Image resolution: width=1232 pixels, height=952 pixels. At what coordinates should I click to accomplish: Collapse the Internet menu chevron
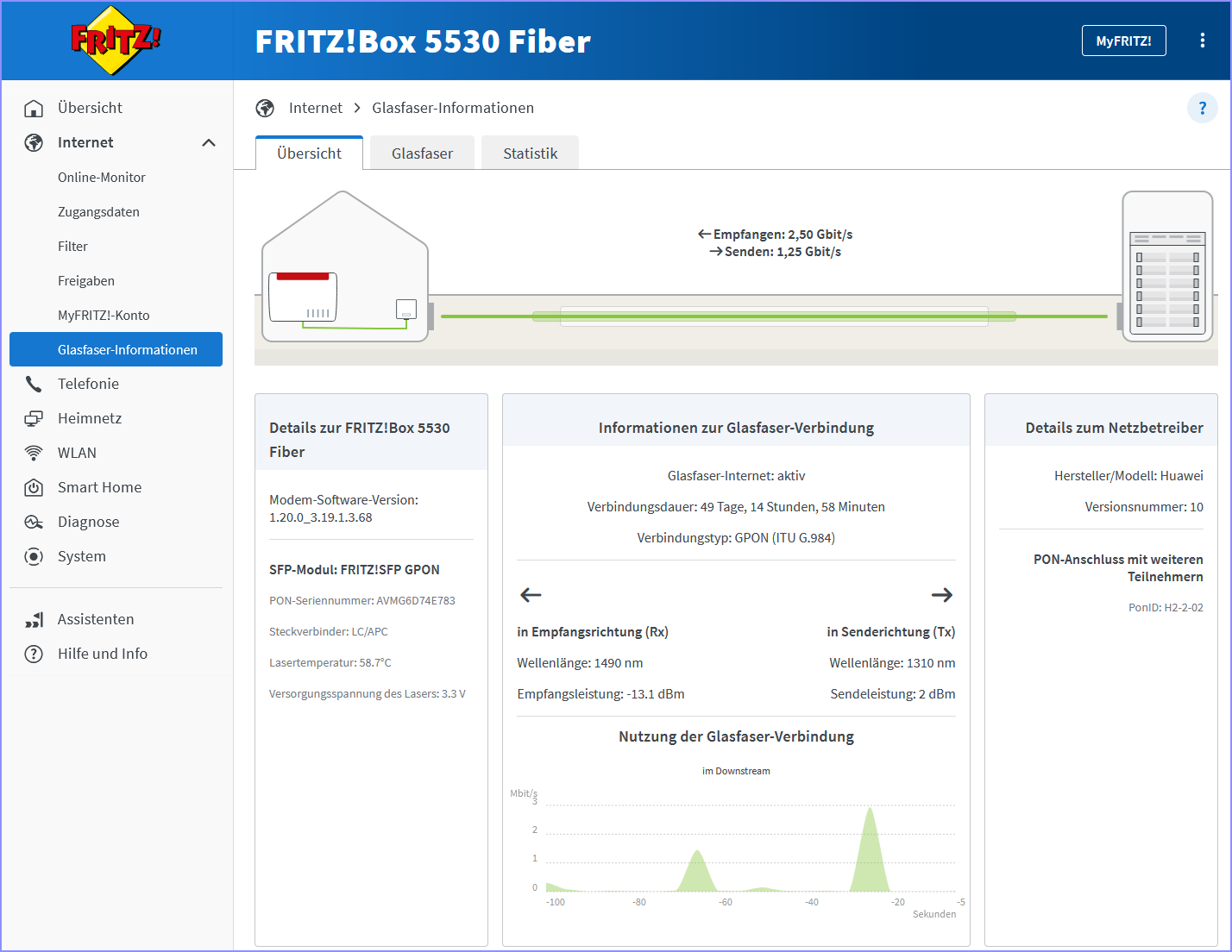coord(209,142)
